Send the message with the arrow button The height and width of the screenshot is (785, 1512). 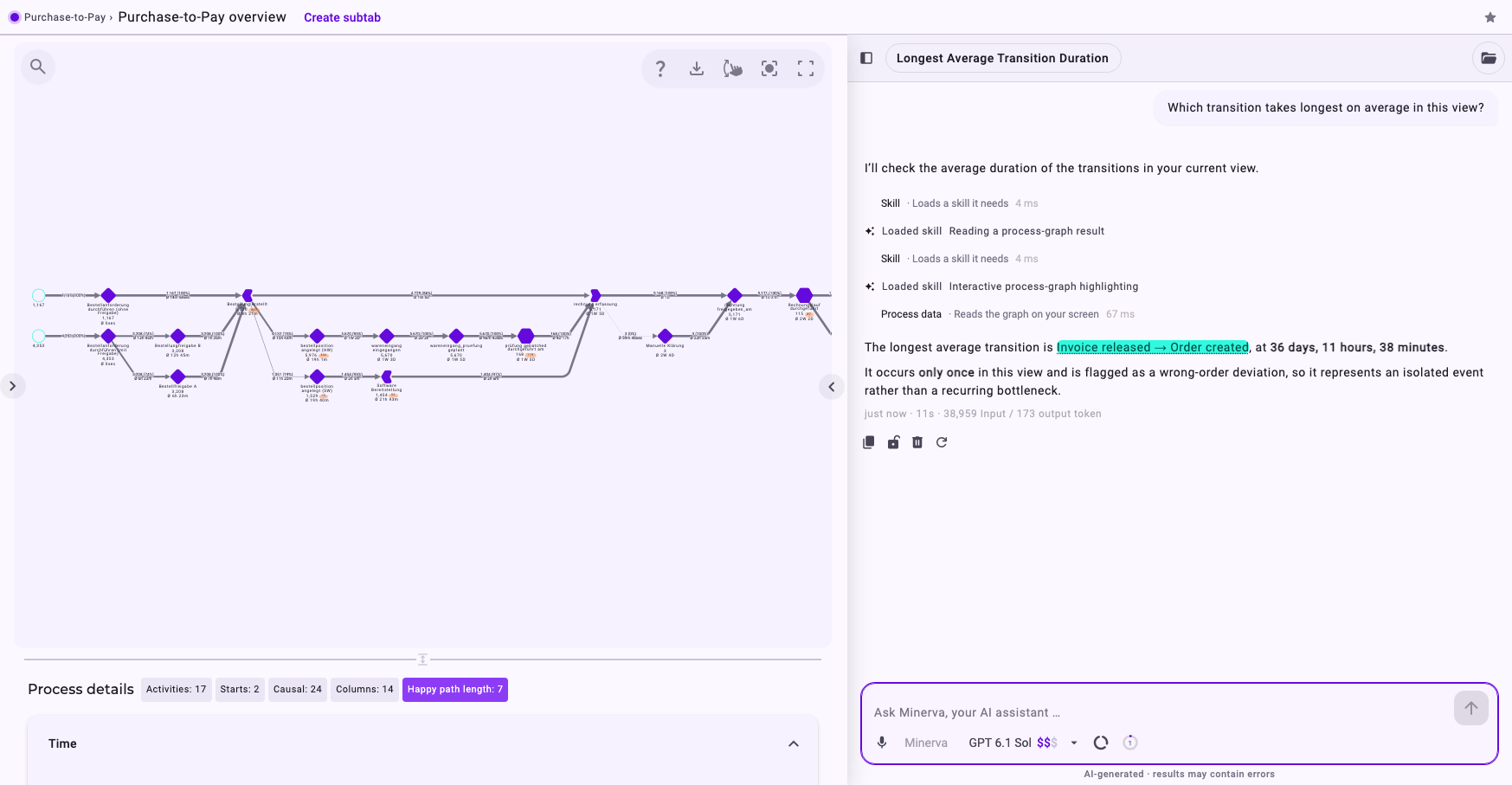tap(1471, 708)
